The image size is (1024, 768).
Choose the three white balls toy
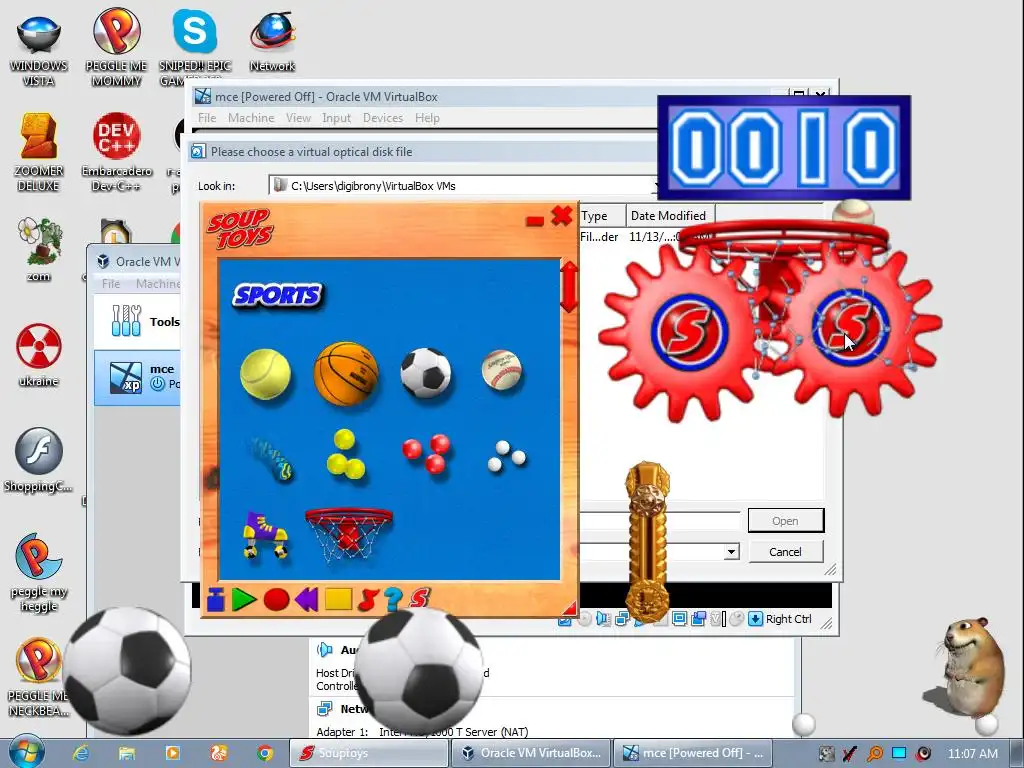coord(507,456)
